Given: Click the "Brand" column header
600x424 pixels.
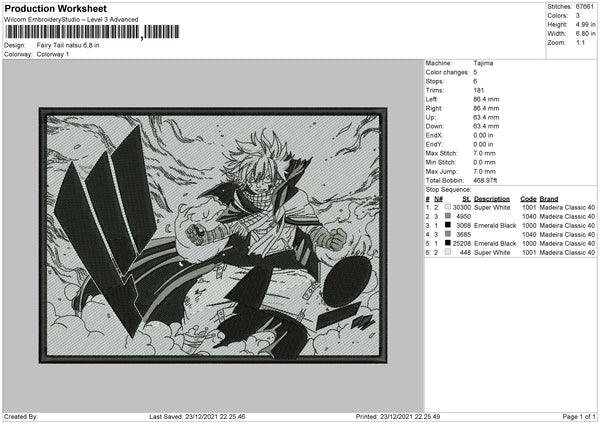Looking at the screenshot, I should [x=549, y=199].
